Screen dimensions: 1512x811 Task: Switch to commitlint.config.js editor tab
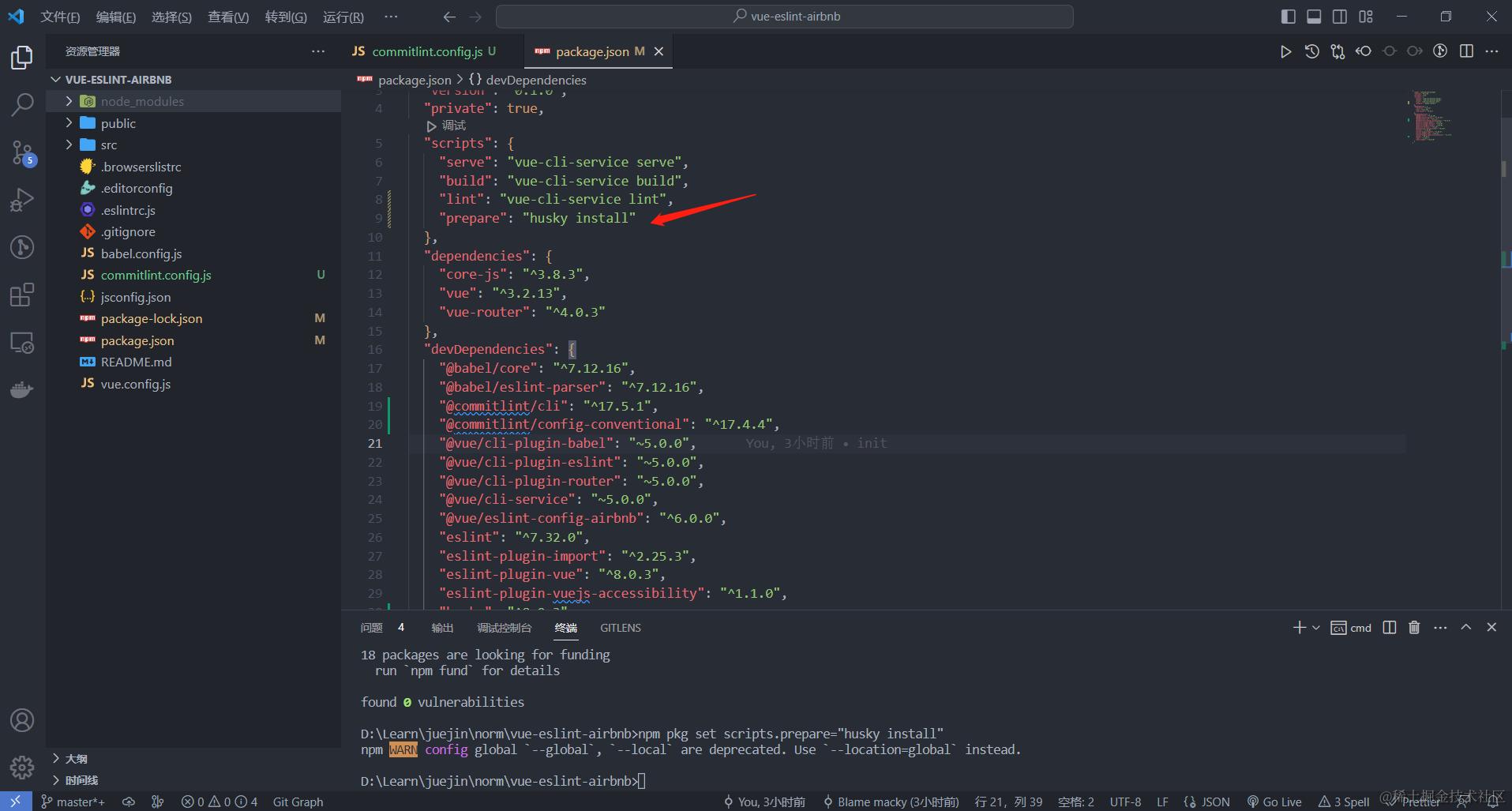click(426, 51)
